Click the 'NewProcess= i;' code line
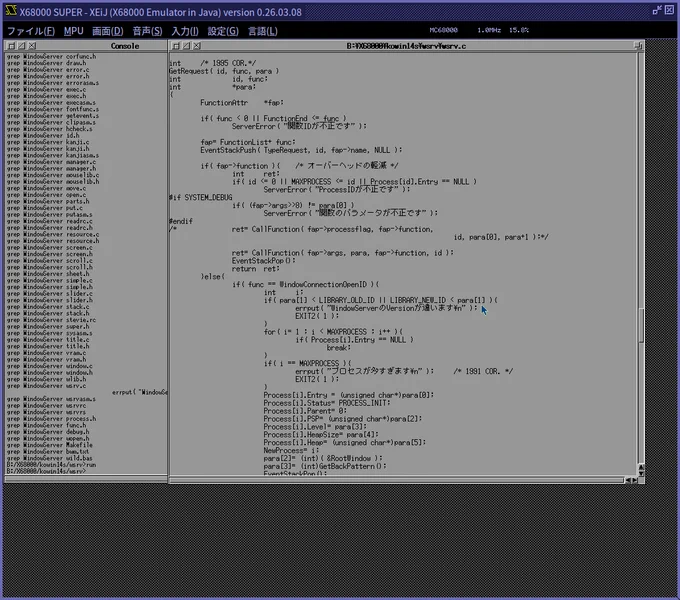Viewport: 680px width, 600px height. (x=291, y=450)
